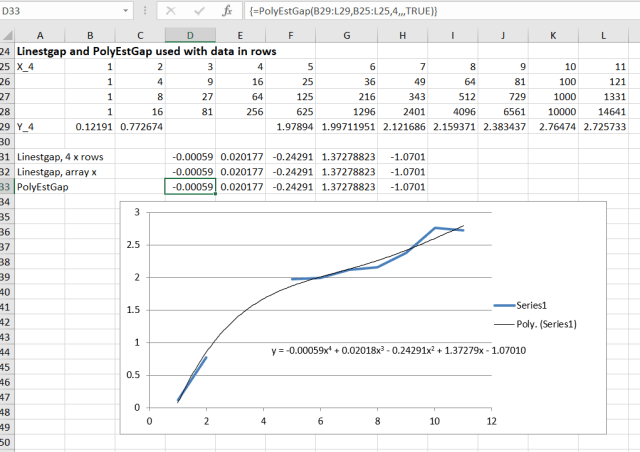
Task: Select row header 31
Action: pyautogui.click(x=7, y=157)
